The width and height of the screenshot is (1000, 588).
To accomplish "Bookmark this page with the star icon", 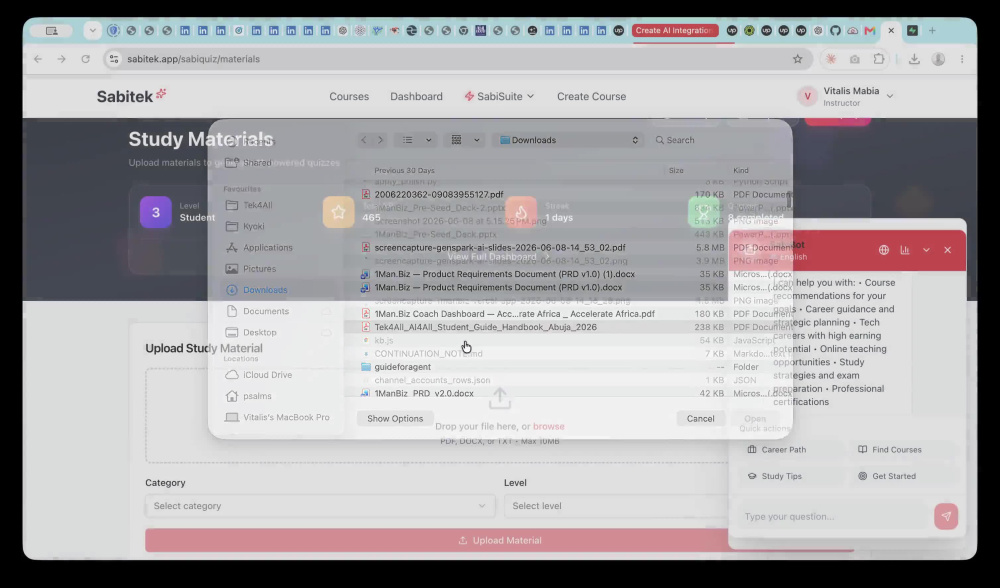I will click(x=797, y=59).
